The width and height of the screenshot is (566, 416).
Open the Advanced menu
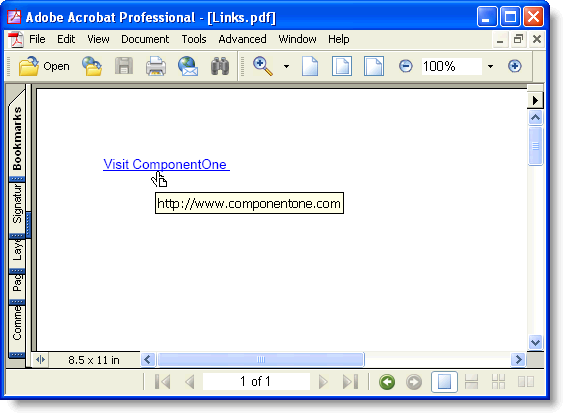[242, 39]
